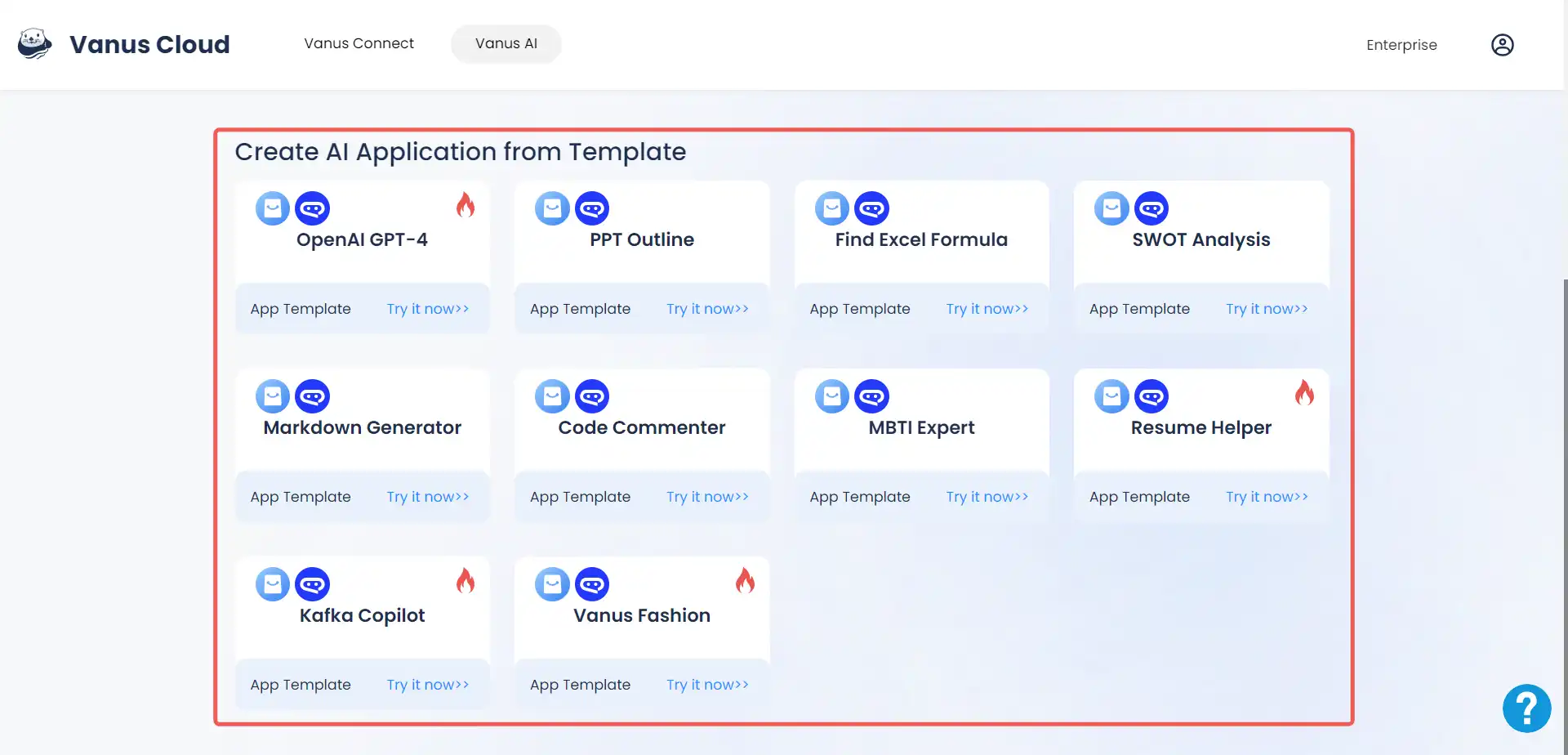Click the flame icon on OpenAI GPT-4 card
1568x755 pixels.
pos(465,204)
